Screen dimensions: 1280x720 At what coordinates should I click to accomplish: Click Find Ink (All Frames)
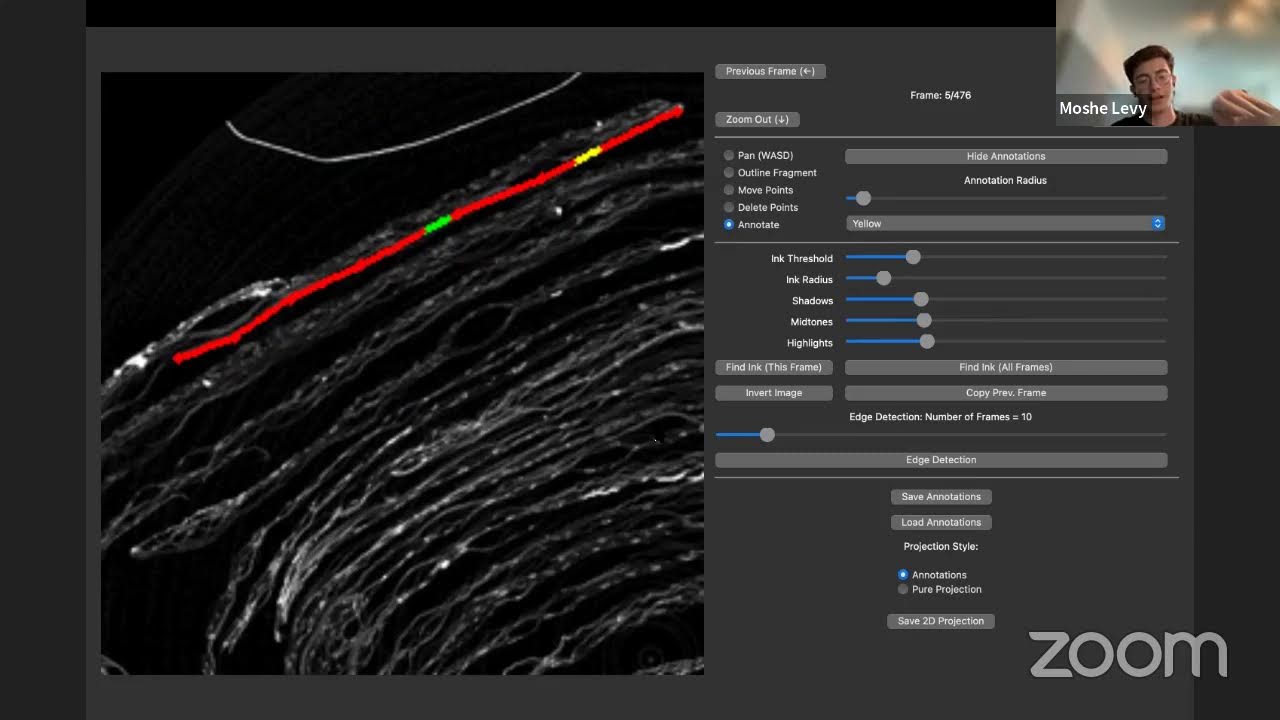pyautogui.click(x=1006, y=367)
